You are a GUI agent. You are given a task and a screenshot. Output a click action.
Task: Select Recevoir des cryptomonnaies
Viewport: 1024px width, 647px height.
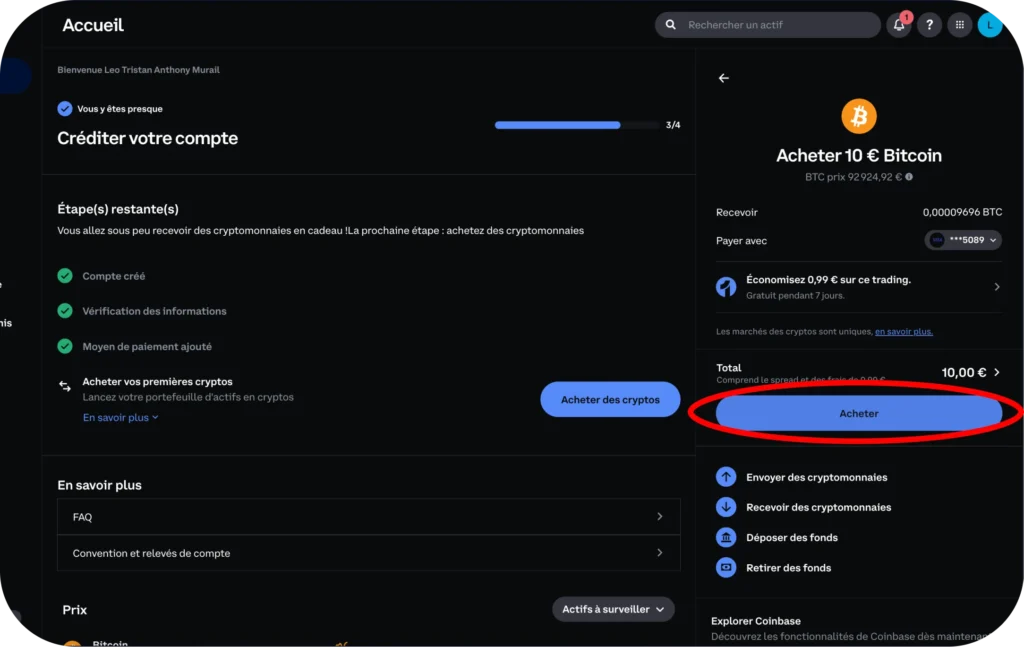tap(818, 507)
